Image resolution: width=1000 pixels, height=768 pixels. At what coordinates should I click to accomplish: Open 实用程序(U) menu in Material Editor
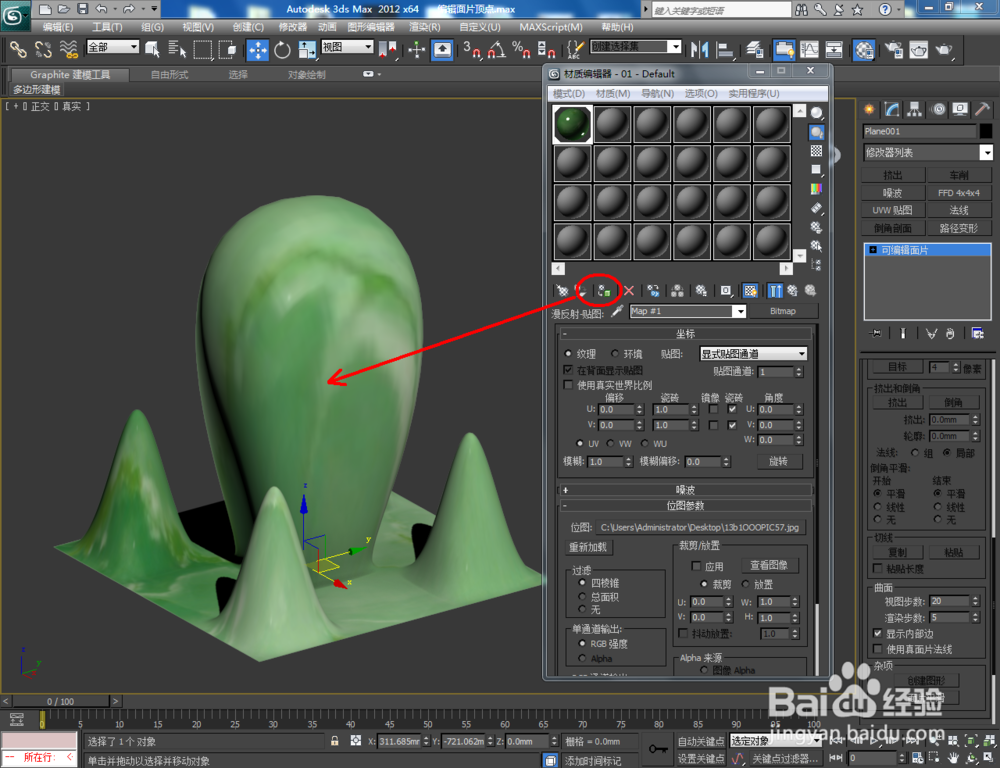[x=754, y=94]
